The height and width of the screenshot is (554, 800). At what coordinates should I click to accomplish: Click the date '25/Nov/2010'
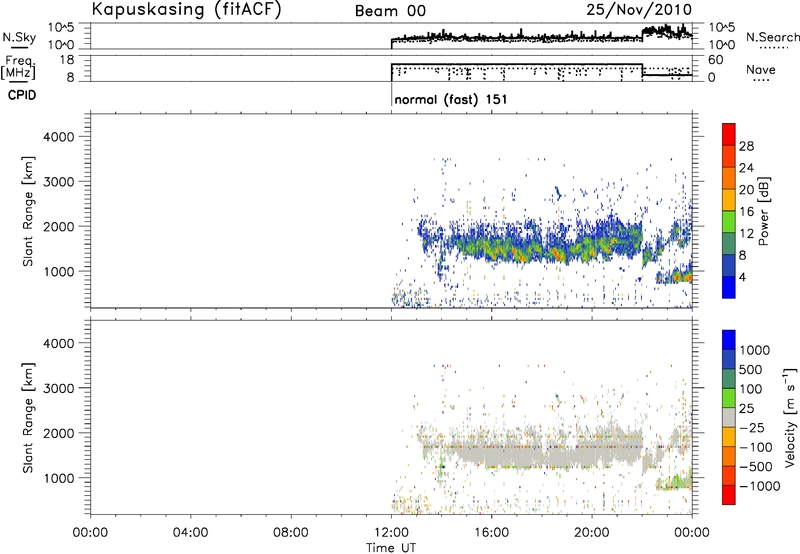click(639, 9)
